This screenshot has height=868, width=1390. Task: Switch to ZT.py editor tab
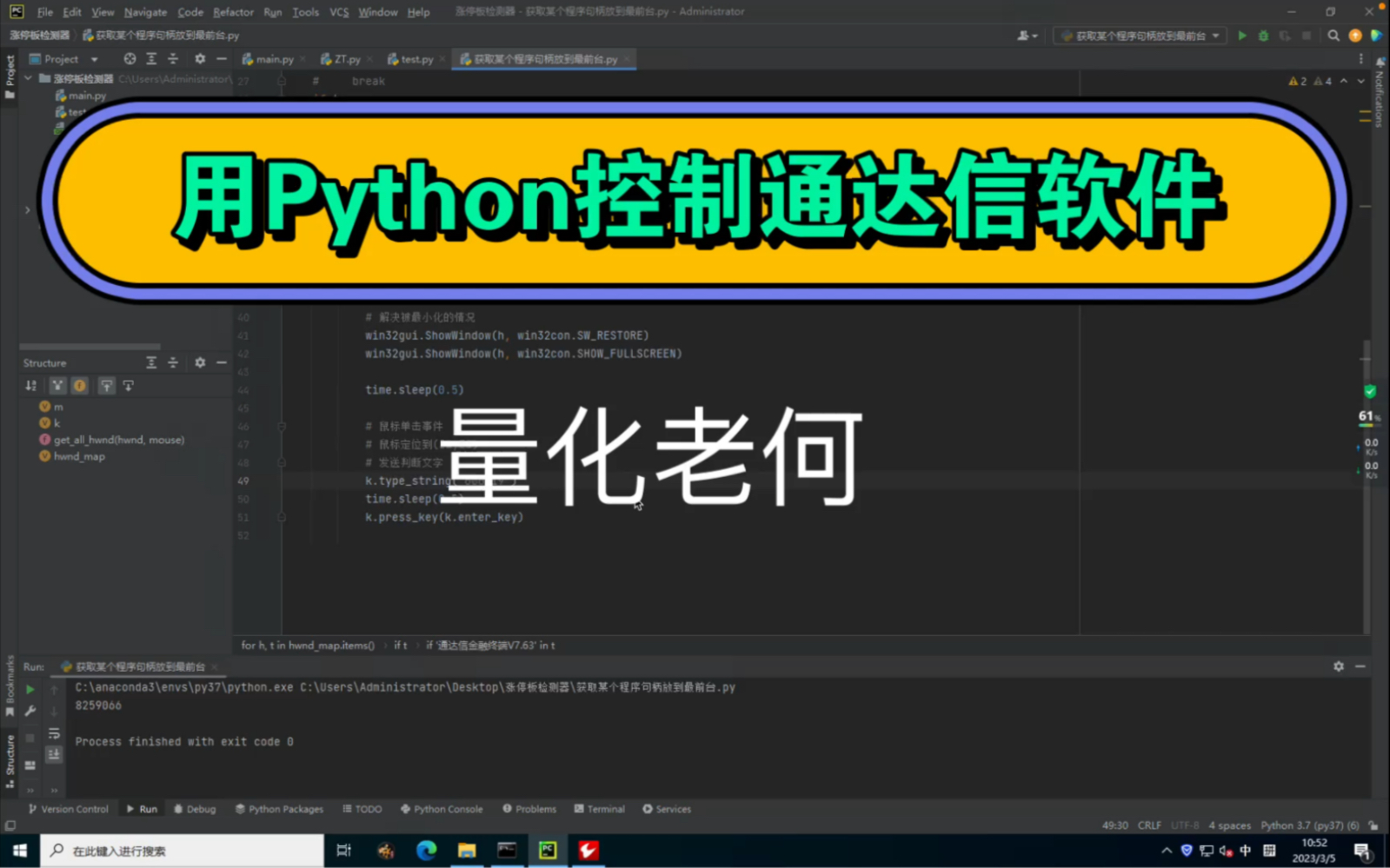click(346, 59)
